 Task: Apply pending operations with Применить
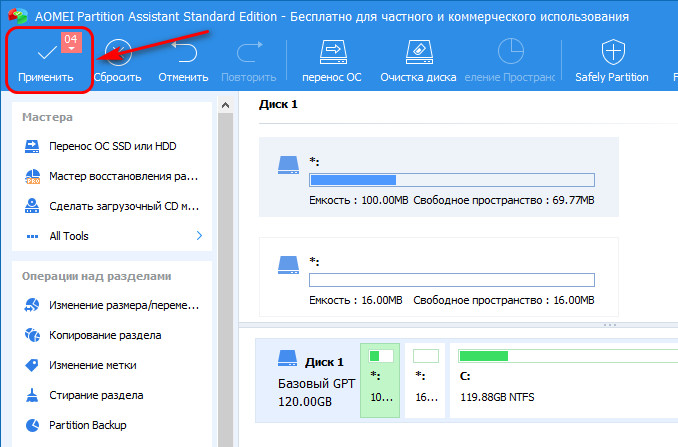[x=46, y=61]
